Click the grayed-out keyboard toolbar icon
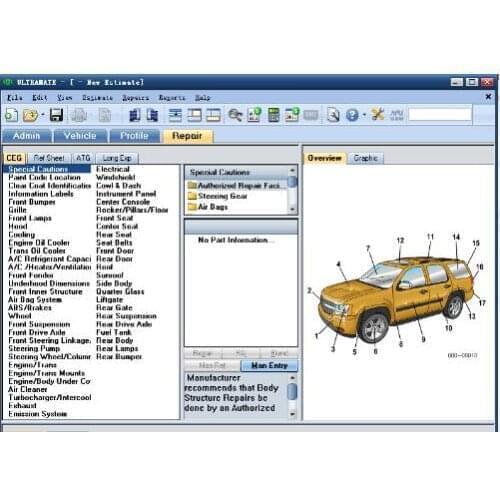Viewport: 500px width, 500px height. click(311, 115)
